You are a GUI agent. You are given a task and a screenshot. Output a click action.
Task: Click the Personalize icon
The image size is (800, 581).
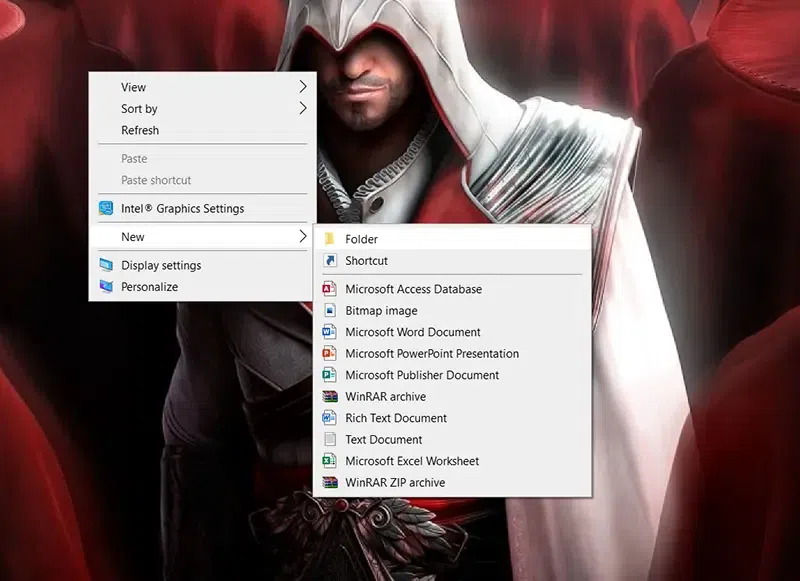pos(106,287)
